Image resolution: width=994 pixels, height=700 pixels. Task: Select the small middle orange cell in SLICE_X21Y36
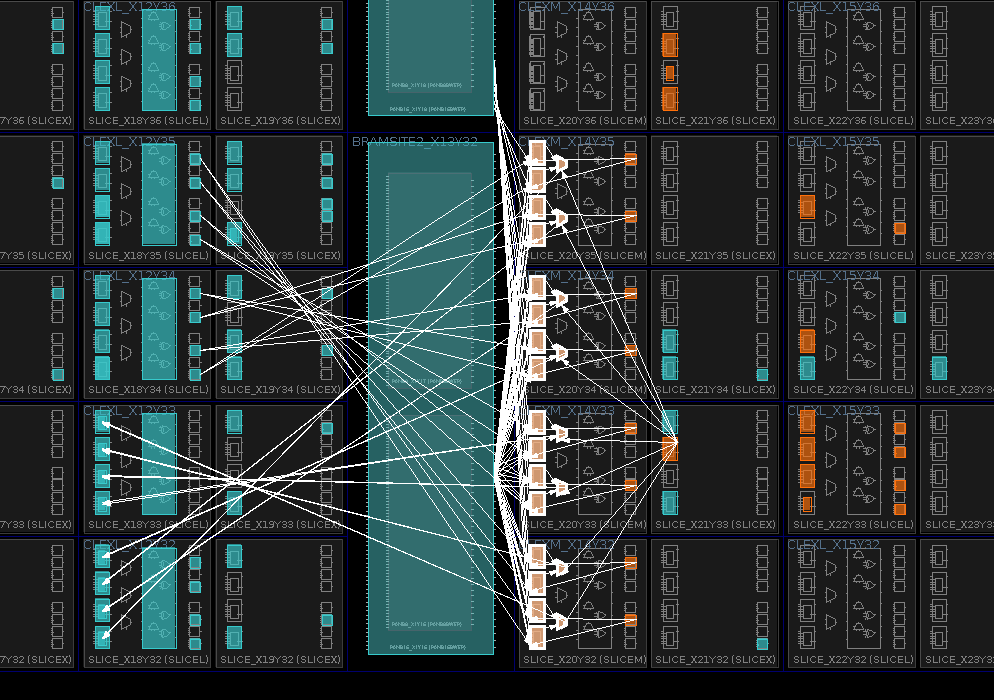tap(669, 73)
